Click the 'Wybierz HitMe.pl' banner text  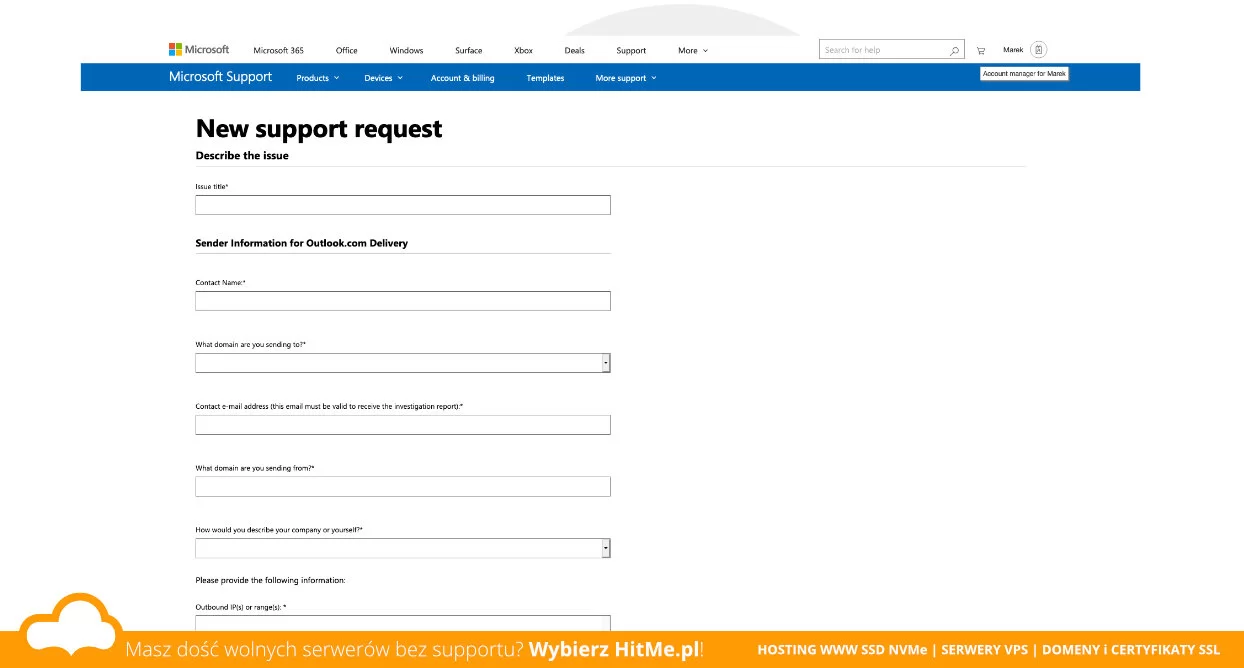(x=614, y=650)
